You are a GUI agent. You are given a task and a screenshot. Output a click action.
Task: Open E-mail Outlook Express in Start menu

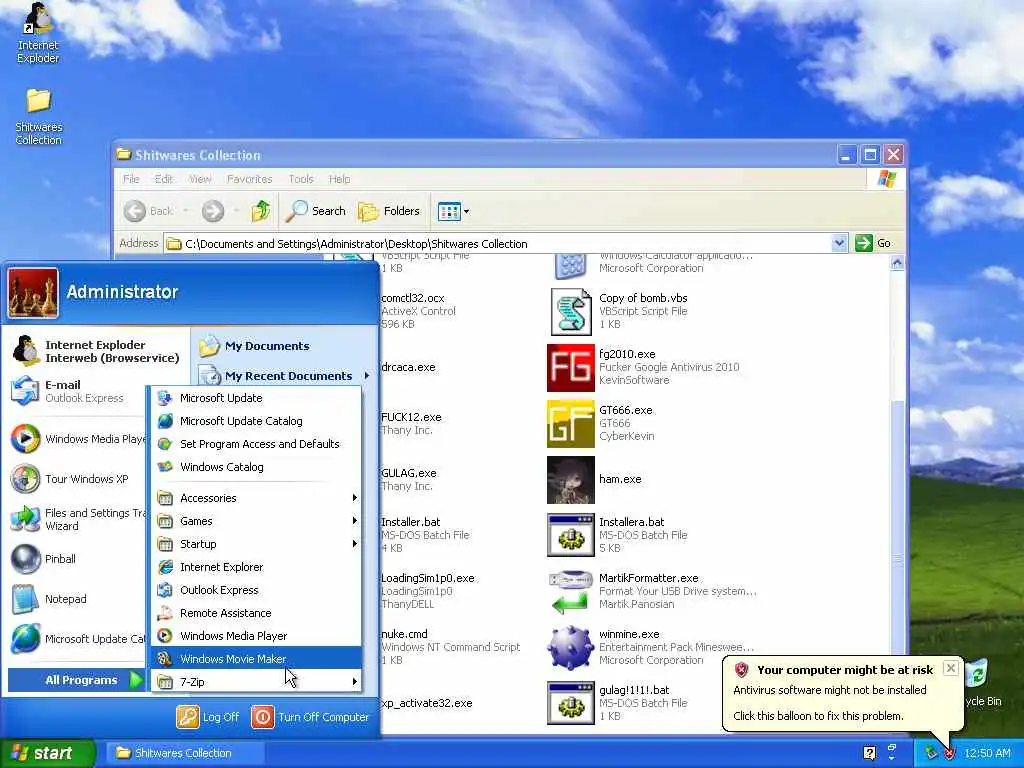[68, 391]
